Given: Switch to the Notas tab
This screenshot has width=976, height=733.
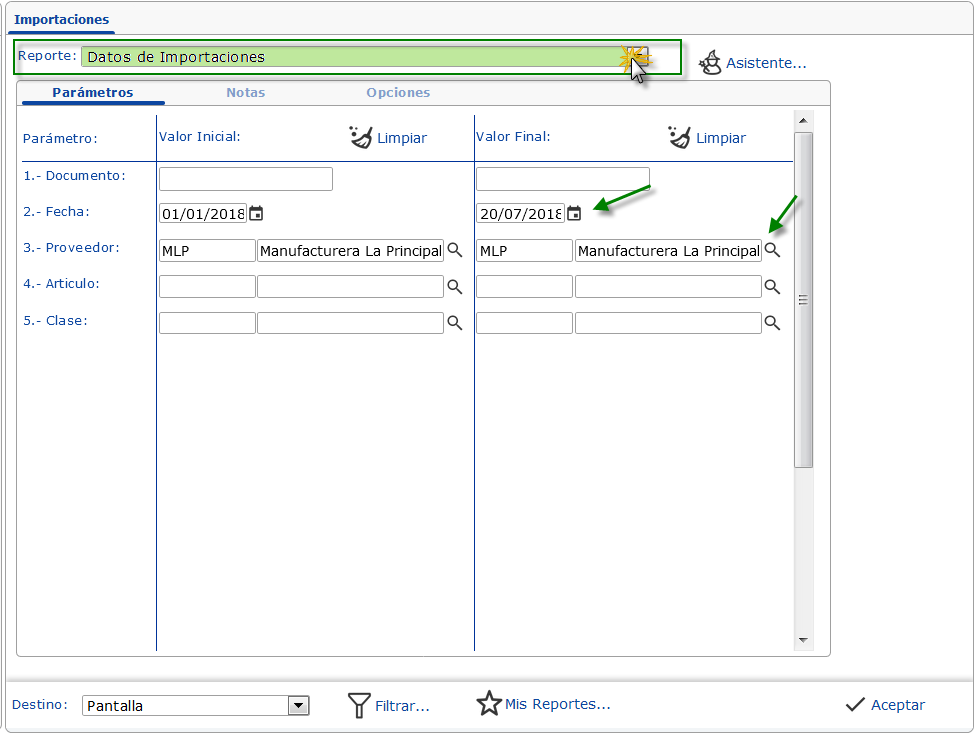Looking at the screenshot, I should [245, 92].
